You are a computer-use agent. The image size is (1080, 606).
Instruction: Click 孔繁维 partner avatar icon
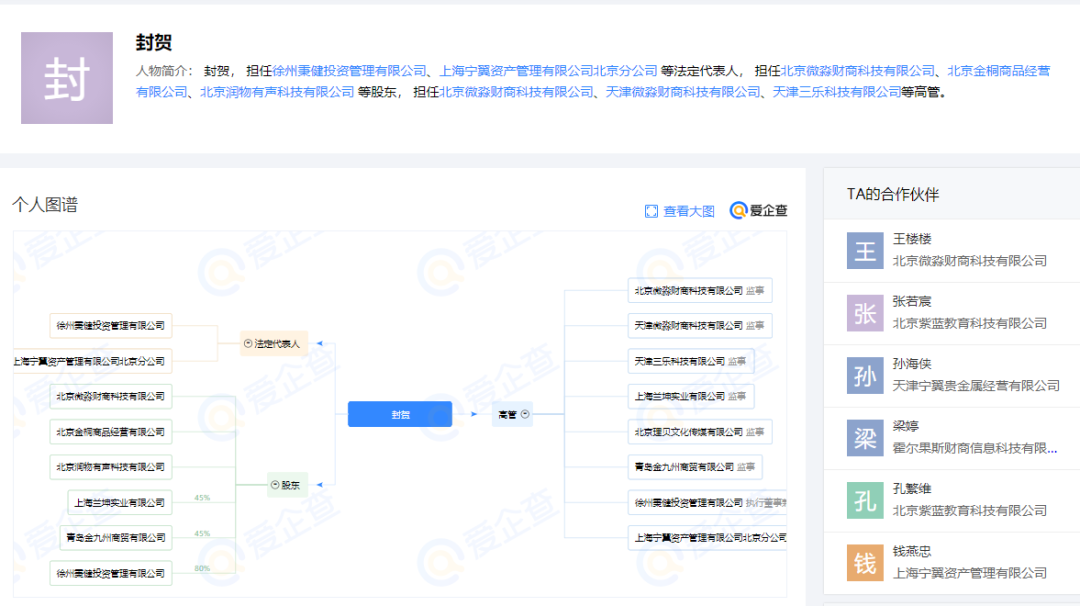865,501
